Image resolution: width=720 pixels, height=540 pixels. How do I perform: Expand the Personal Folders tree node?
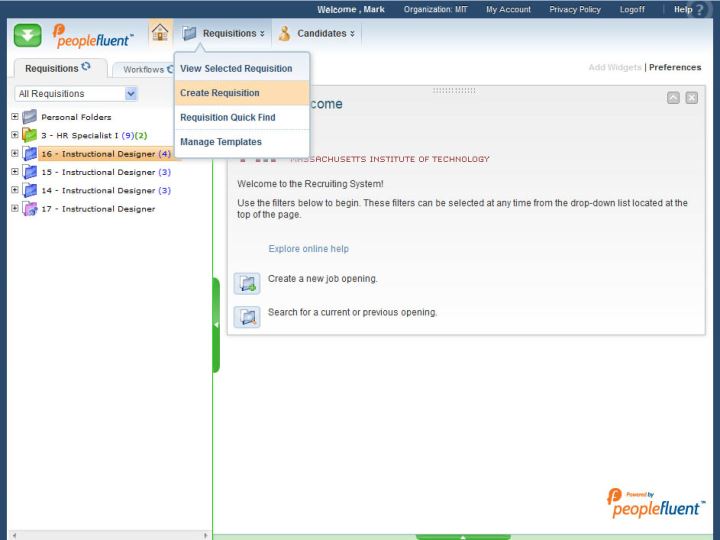pos(14,116)
